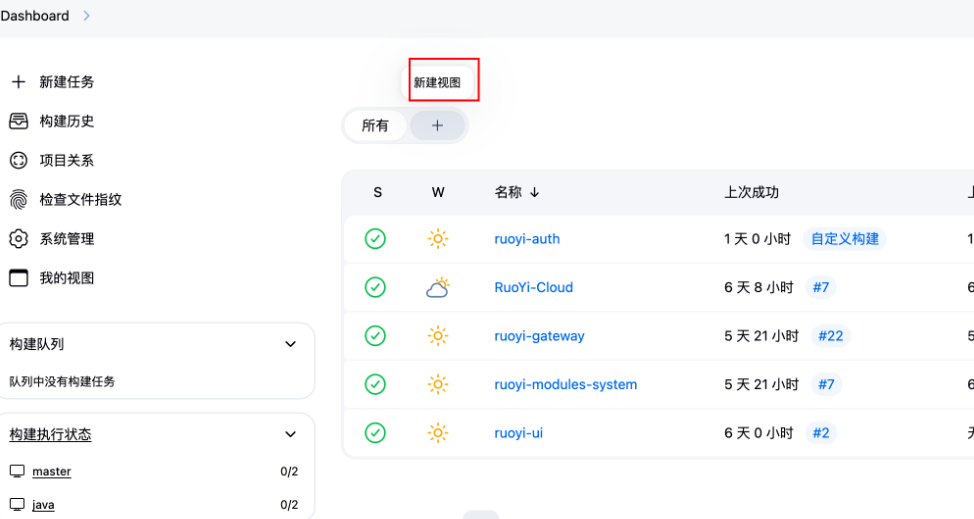
Task: Click sunny weather icon for ruoyi-gateway
Action: 437,336
